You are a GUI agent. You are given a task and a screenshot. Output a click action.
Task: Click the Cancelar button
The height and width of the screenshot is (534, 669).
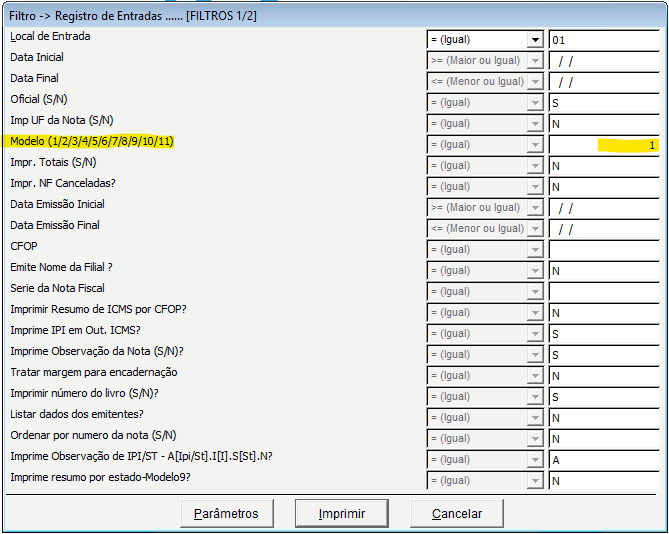[457, 514]
